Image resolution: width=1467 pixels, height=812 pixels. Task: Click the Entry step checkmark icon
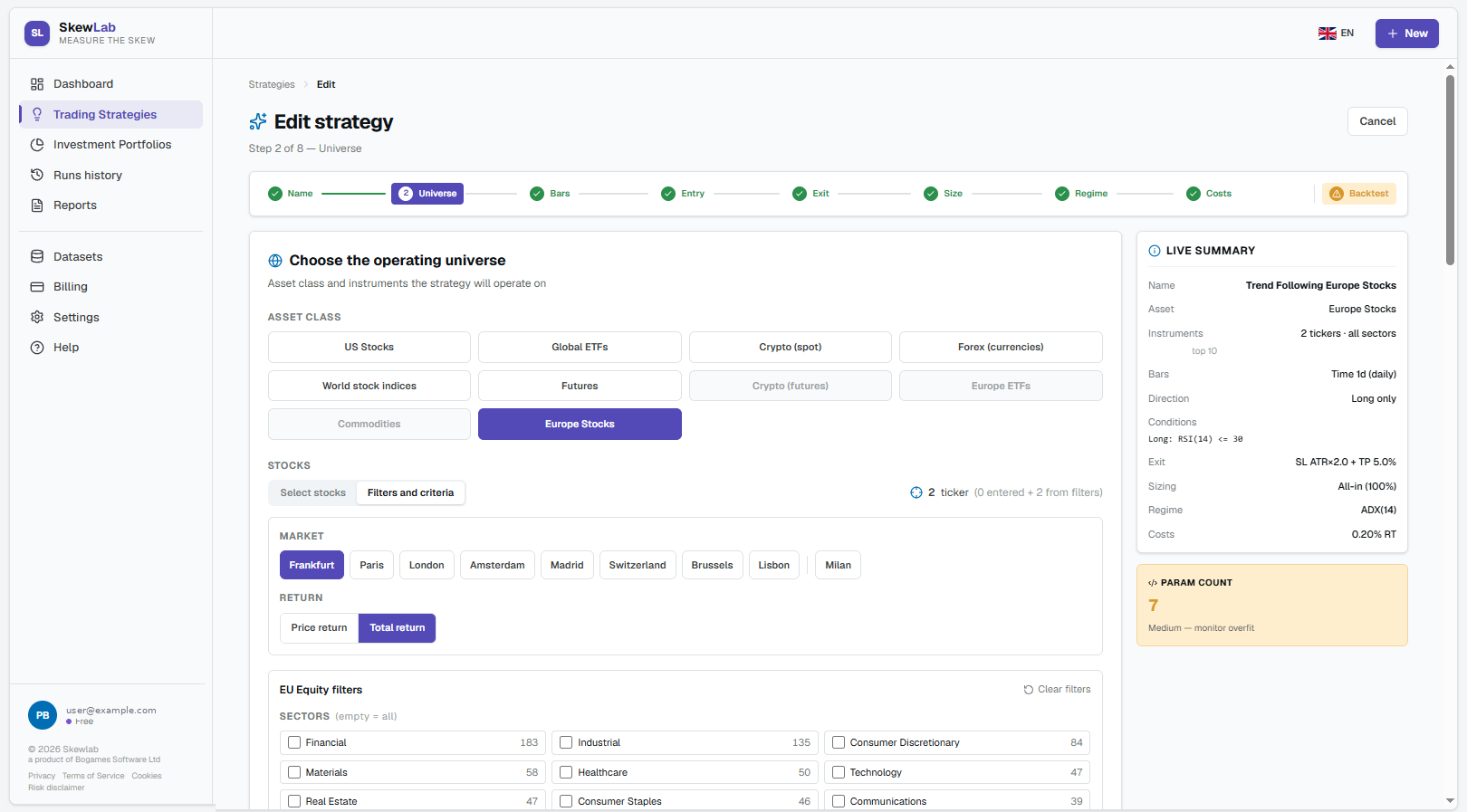(x=668, y=194)
